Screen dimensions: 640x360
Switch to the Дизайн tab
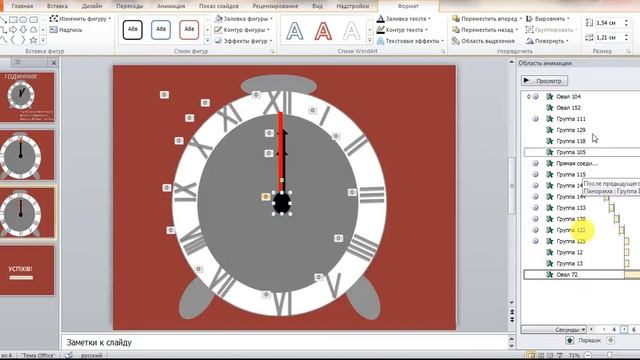[x=92, y=6]
